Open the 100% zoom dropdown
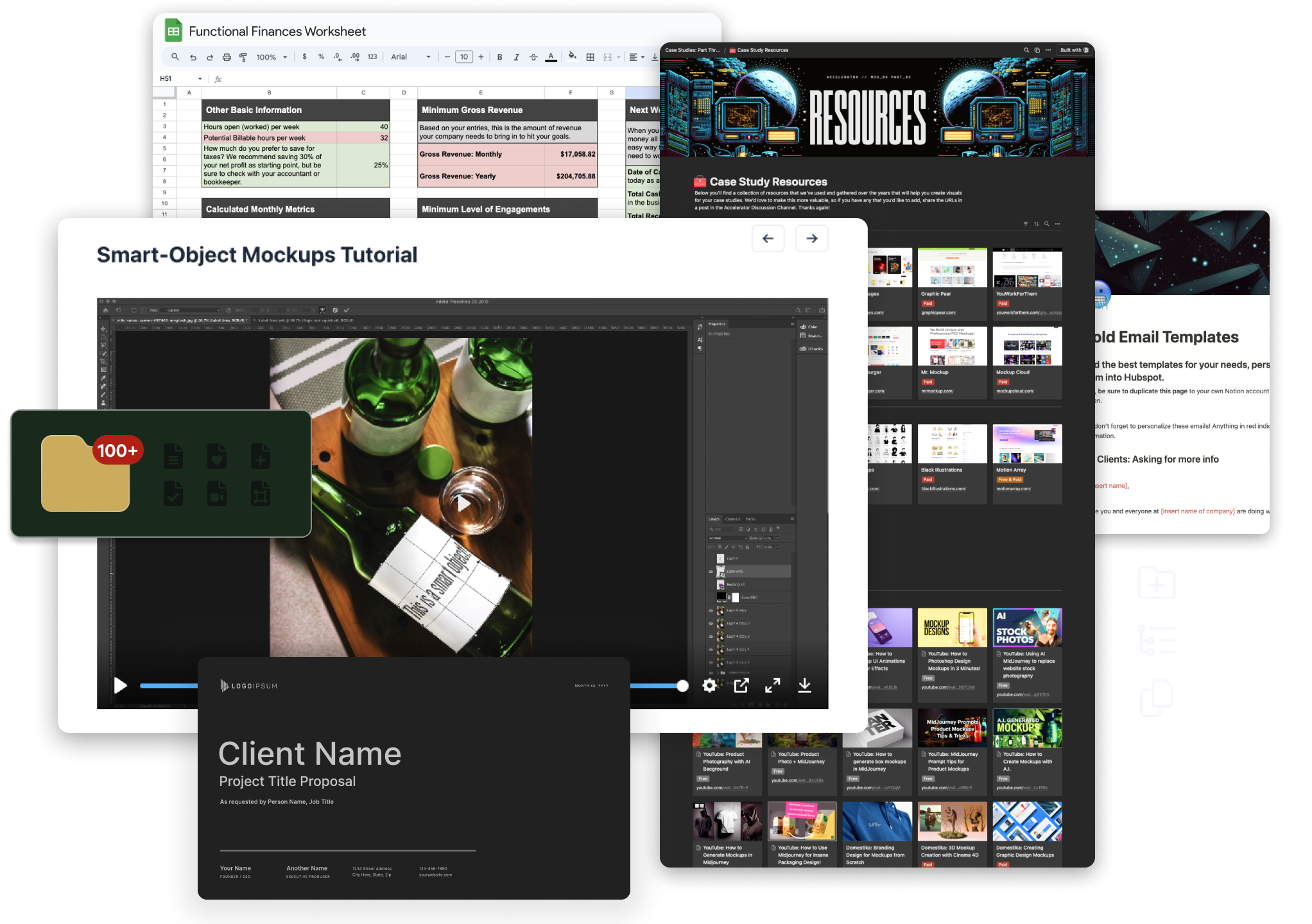 click(272, 57)
